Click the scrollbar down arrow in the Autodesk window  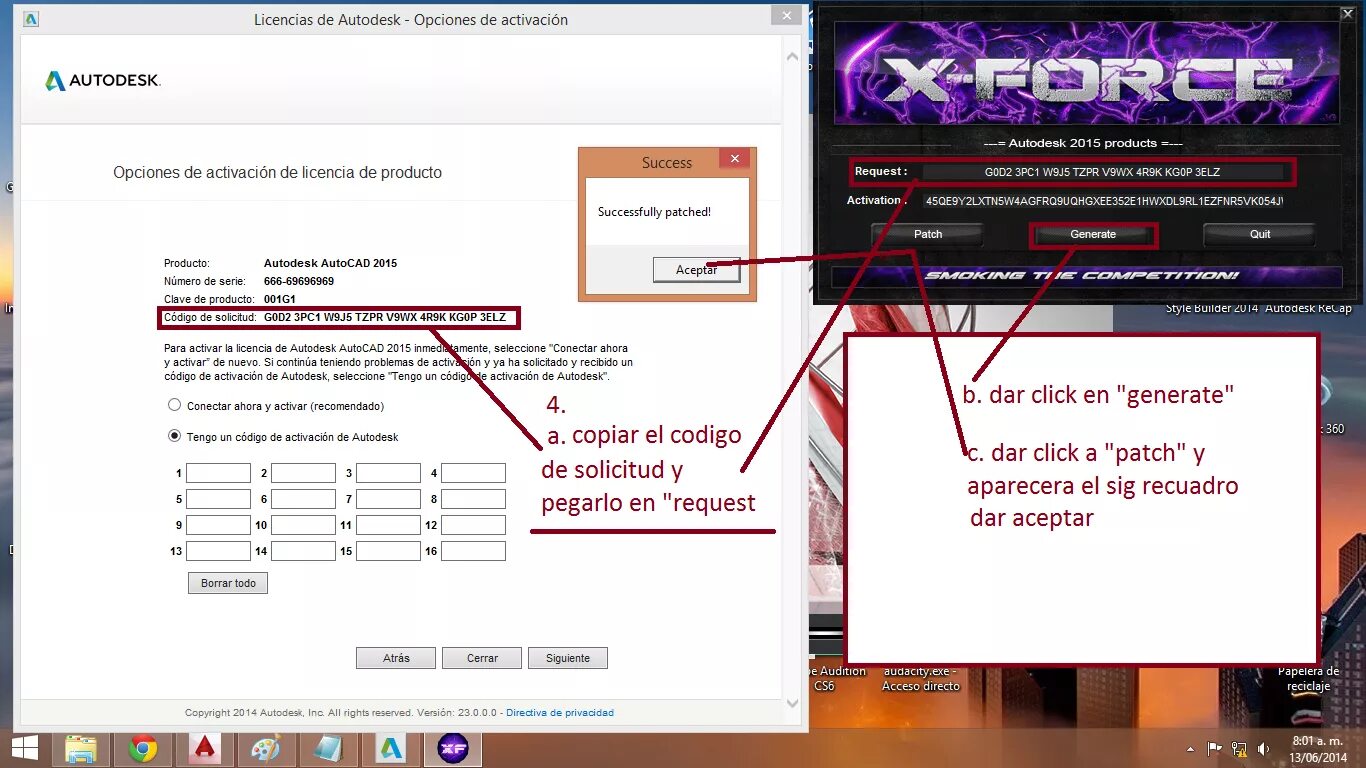(x=792, y=704)
